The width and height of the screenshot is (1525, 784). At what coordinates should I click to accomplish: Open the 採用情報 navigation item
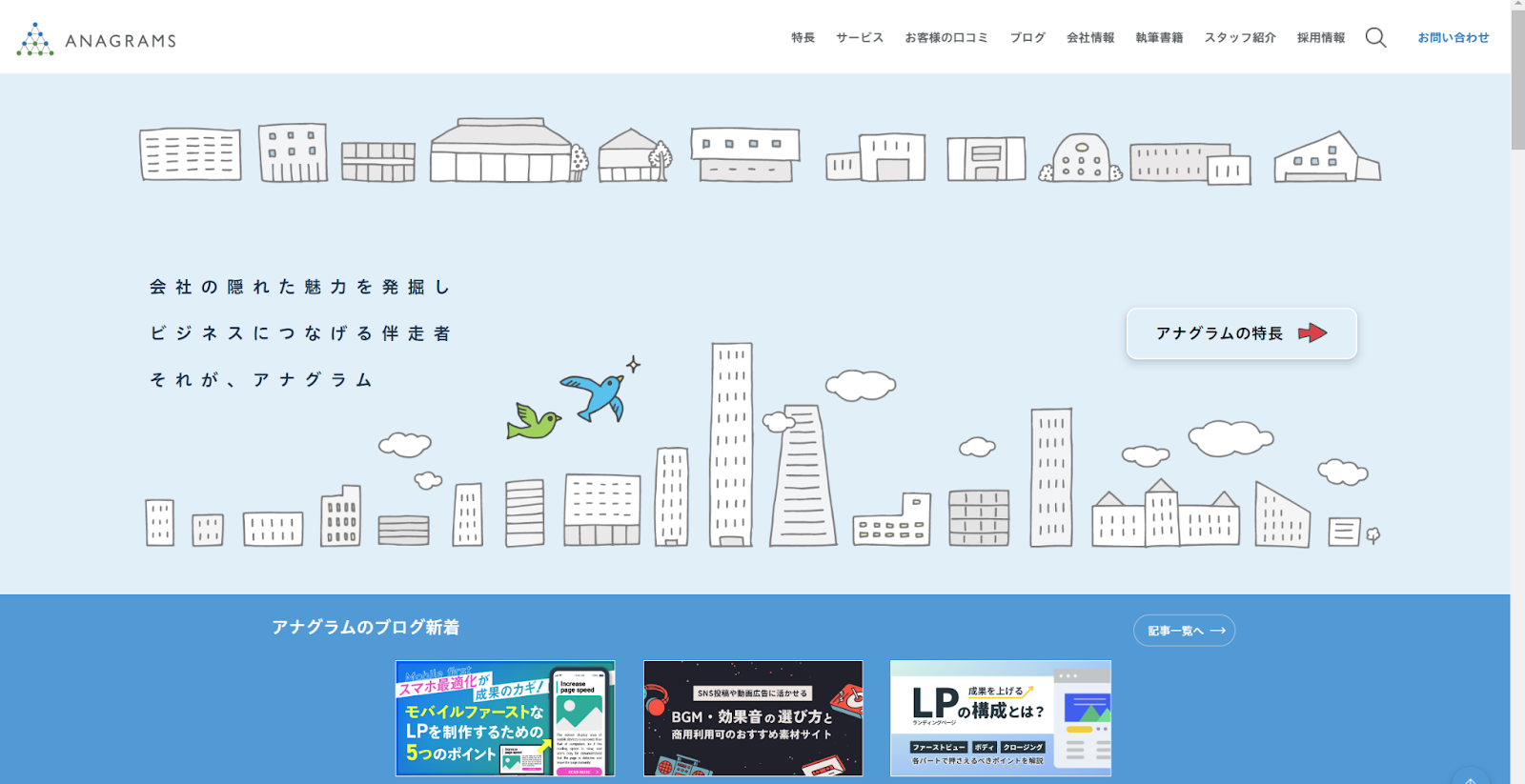pyautogui.click(x=1320, y=38)
